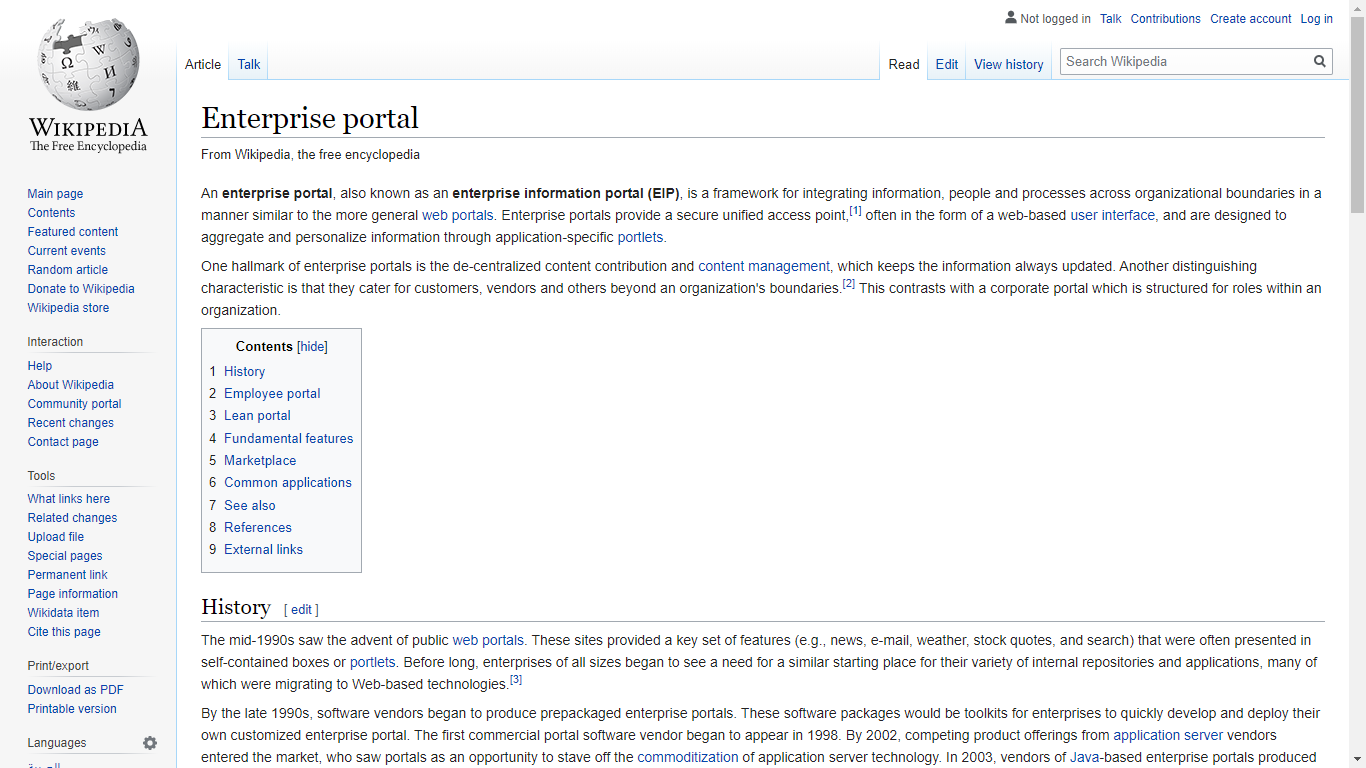This screenshot has height=768, width=1366.
Task: Jump to History section from Contents
Action: click(x=244, y=371)
